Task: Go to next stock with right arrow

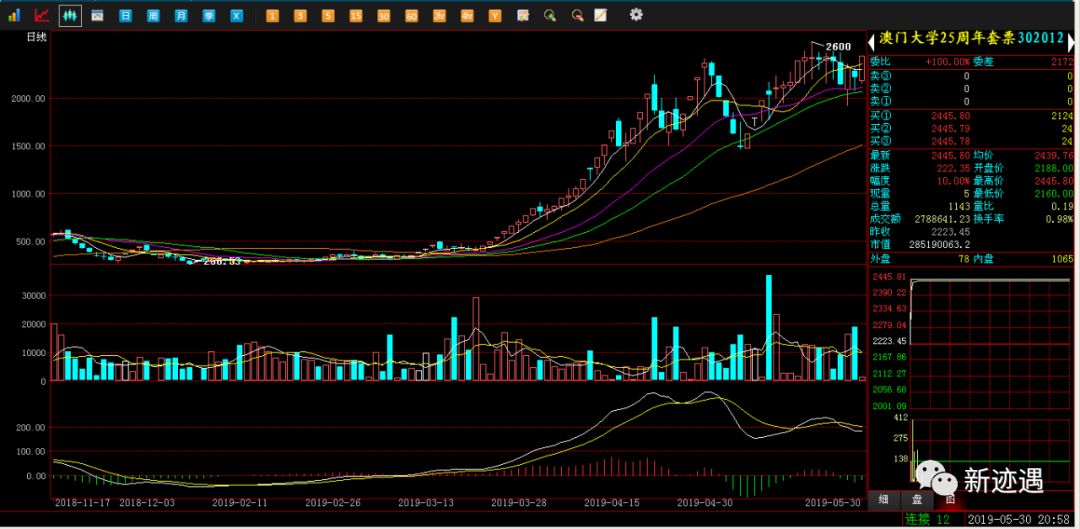Action: point(1072,43)
